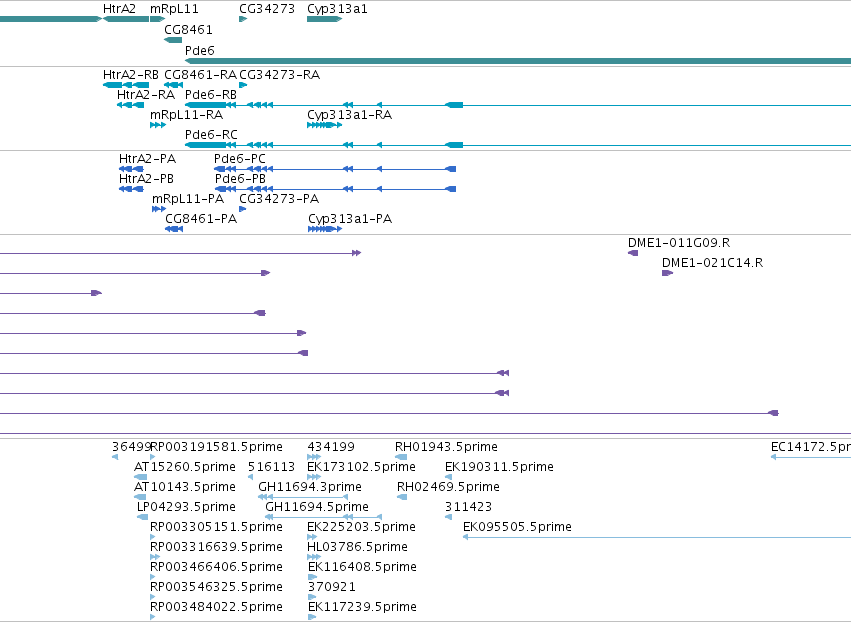Click the CG34273-PA protein label
Image resolution: width=851 pixels, height=622 pixels.
[x=279, y=199]
